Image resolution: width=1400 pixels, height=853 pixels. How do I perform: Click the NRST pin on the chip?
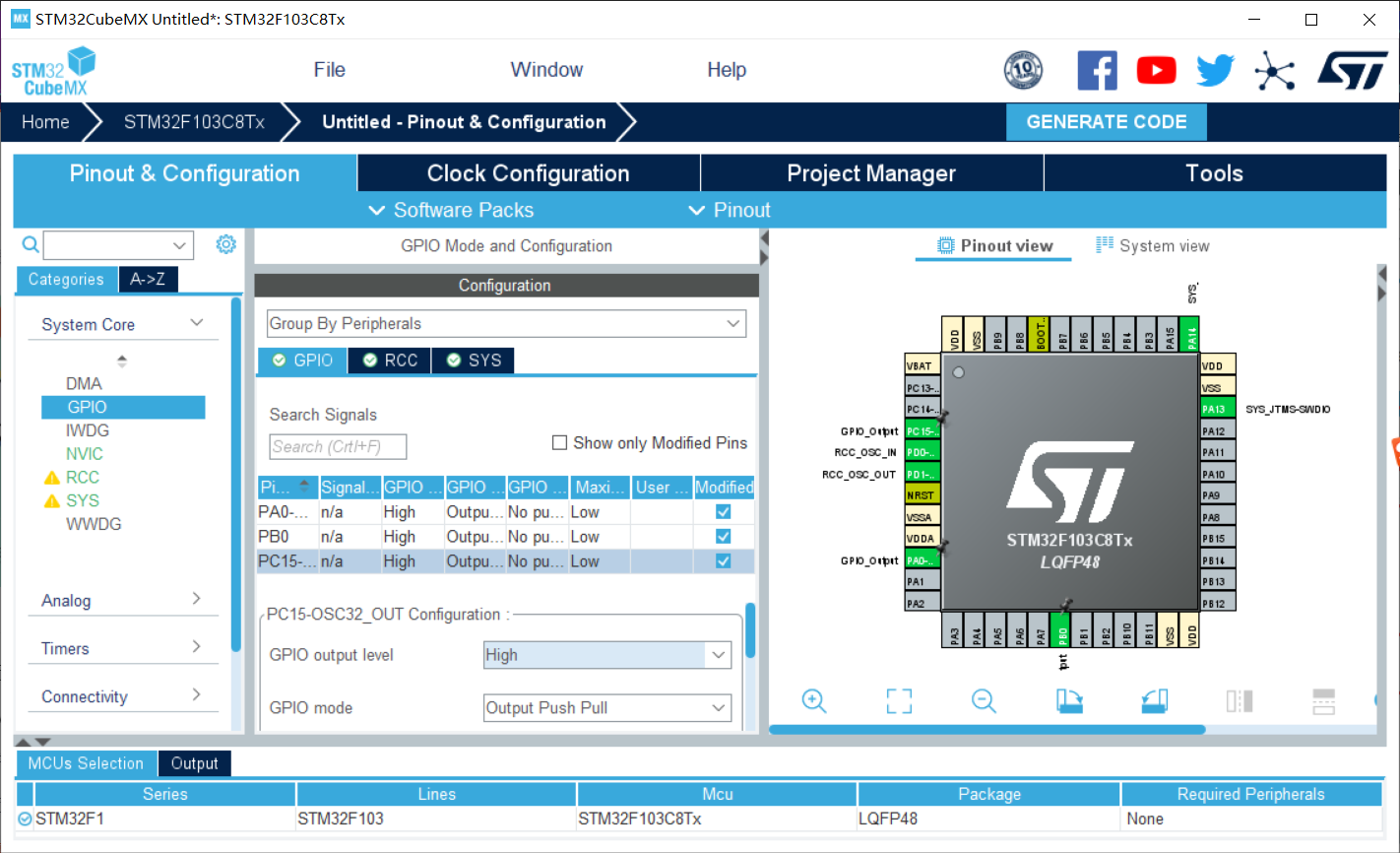pyautogui.click(x=923, y=495)
